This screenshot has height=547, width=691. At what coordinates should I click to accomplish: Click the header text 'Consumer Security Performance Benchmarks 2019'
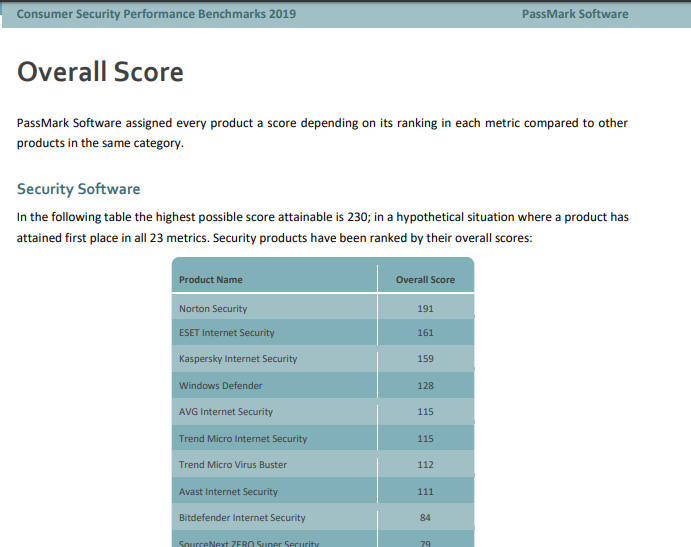click(156, 14)
